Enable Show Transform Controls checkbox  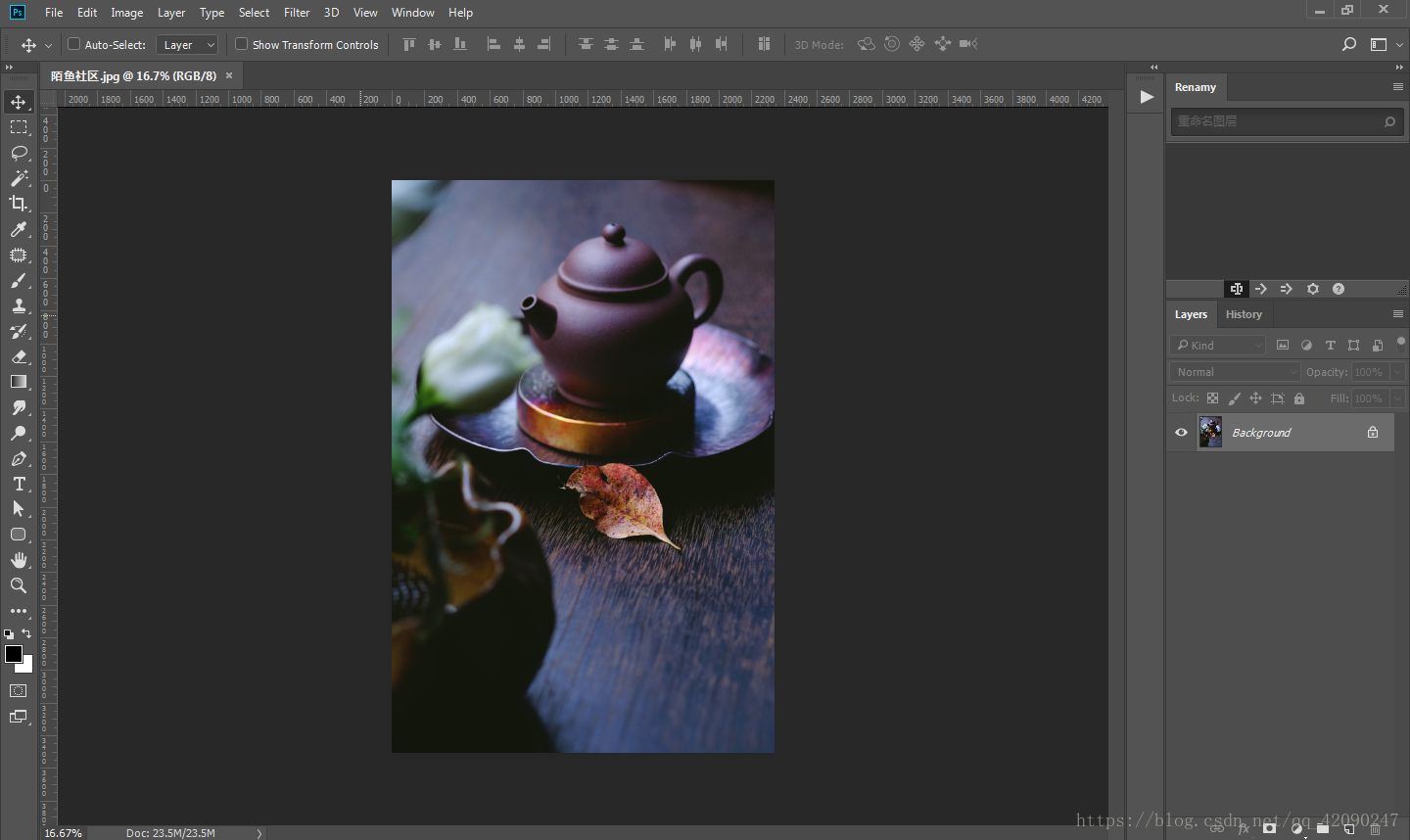241,44
